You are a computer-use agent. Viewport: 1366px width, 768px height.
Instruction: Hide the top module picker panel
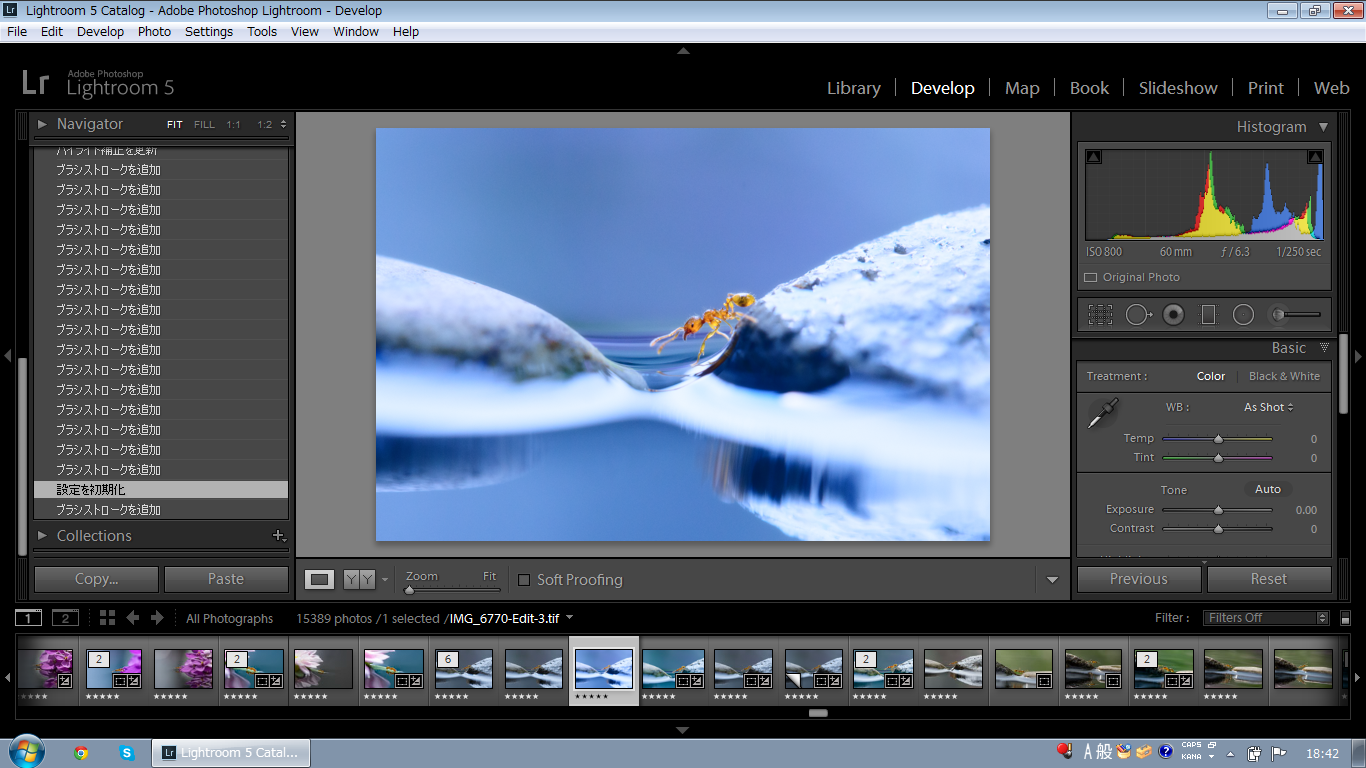tap(683, 50)
